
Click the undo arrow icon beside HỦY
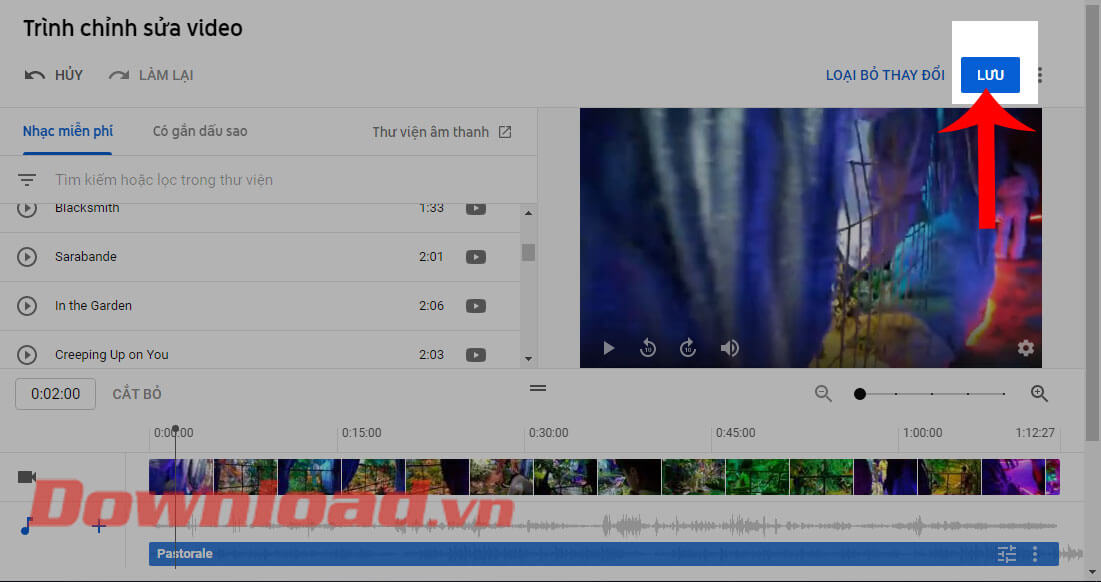[35, 75]
